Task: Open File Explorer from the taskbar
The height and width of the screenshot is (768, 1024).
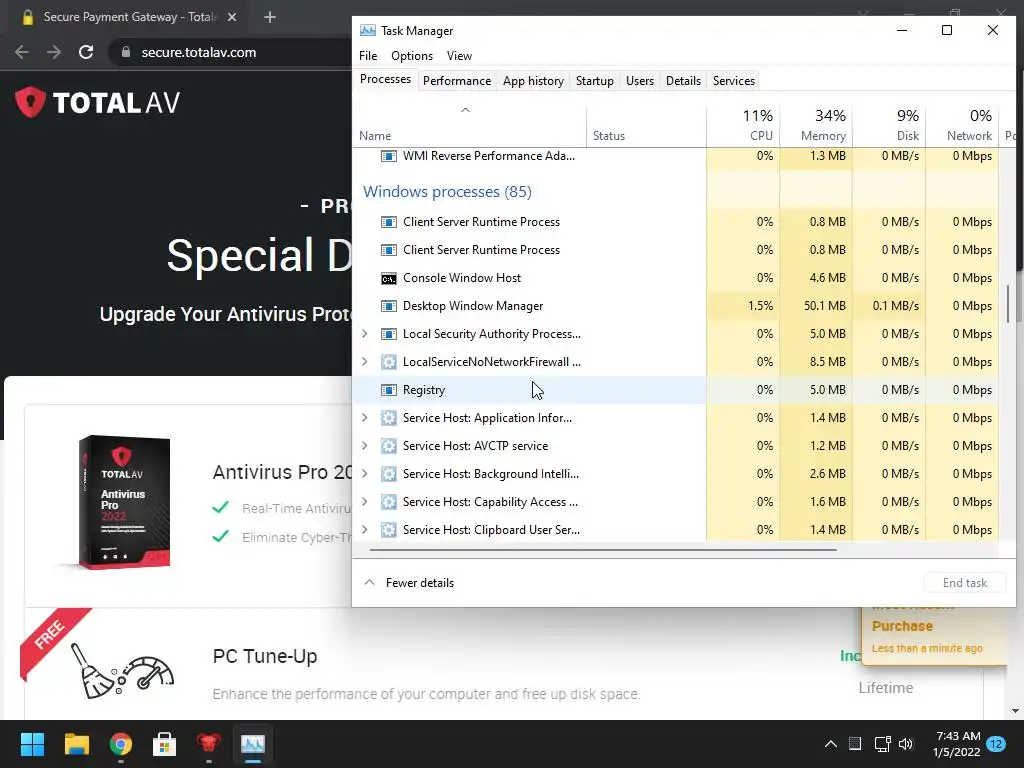Action: point(76,744)
